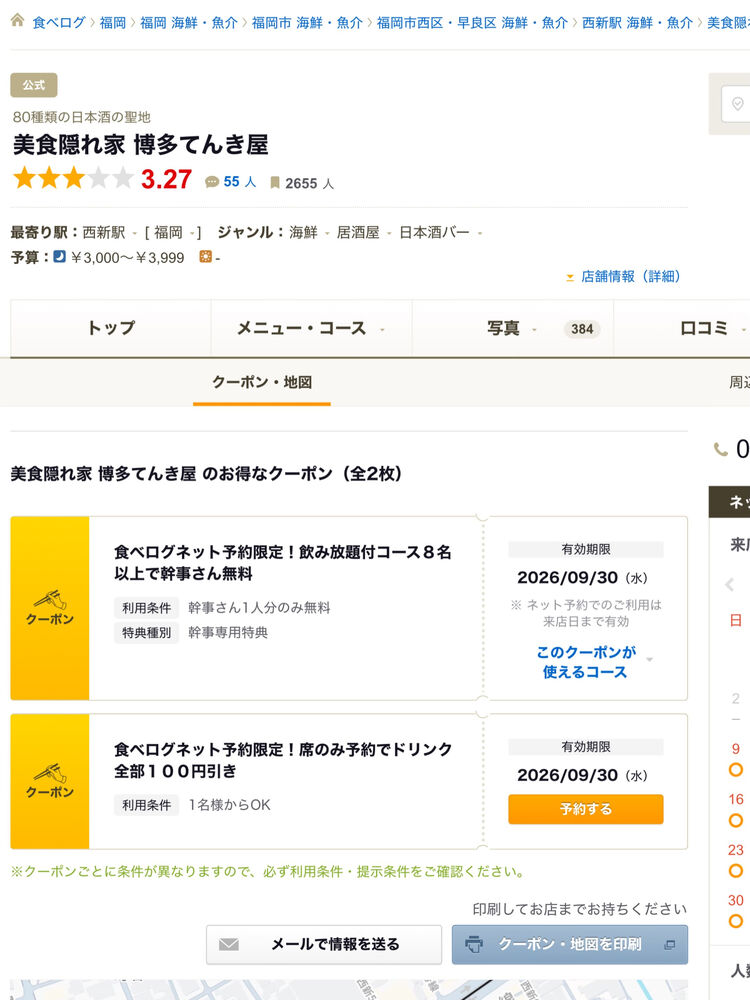Click the 3.27 rating score
Viewport: 750px width, 1000px height.
pos(166,179)
